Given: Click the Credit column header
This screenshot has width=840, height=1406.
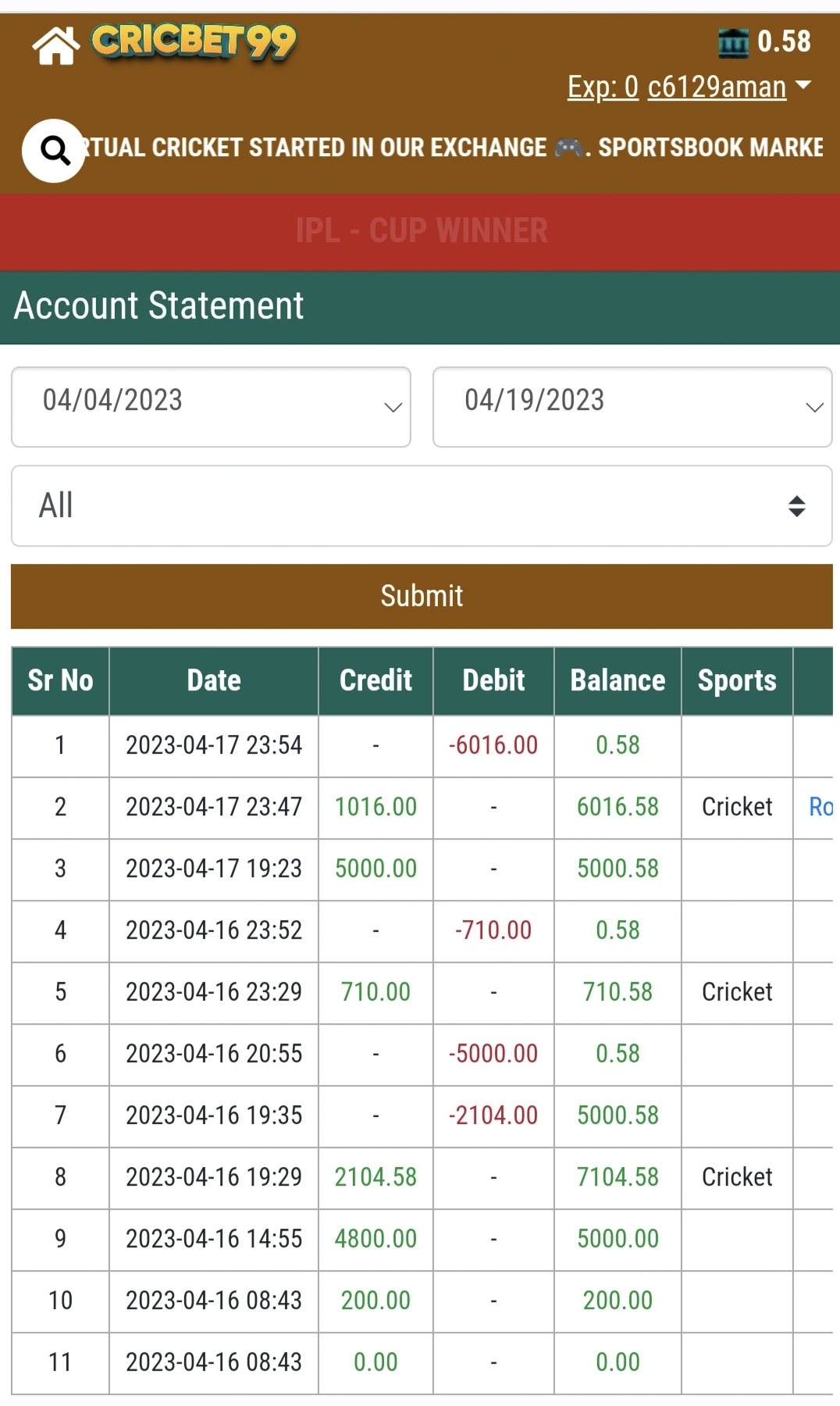Looking at the screenshot, I should tap(376, 680).
